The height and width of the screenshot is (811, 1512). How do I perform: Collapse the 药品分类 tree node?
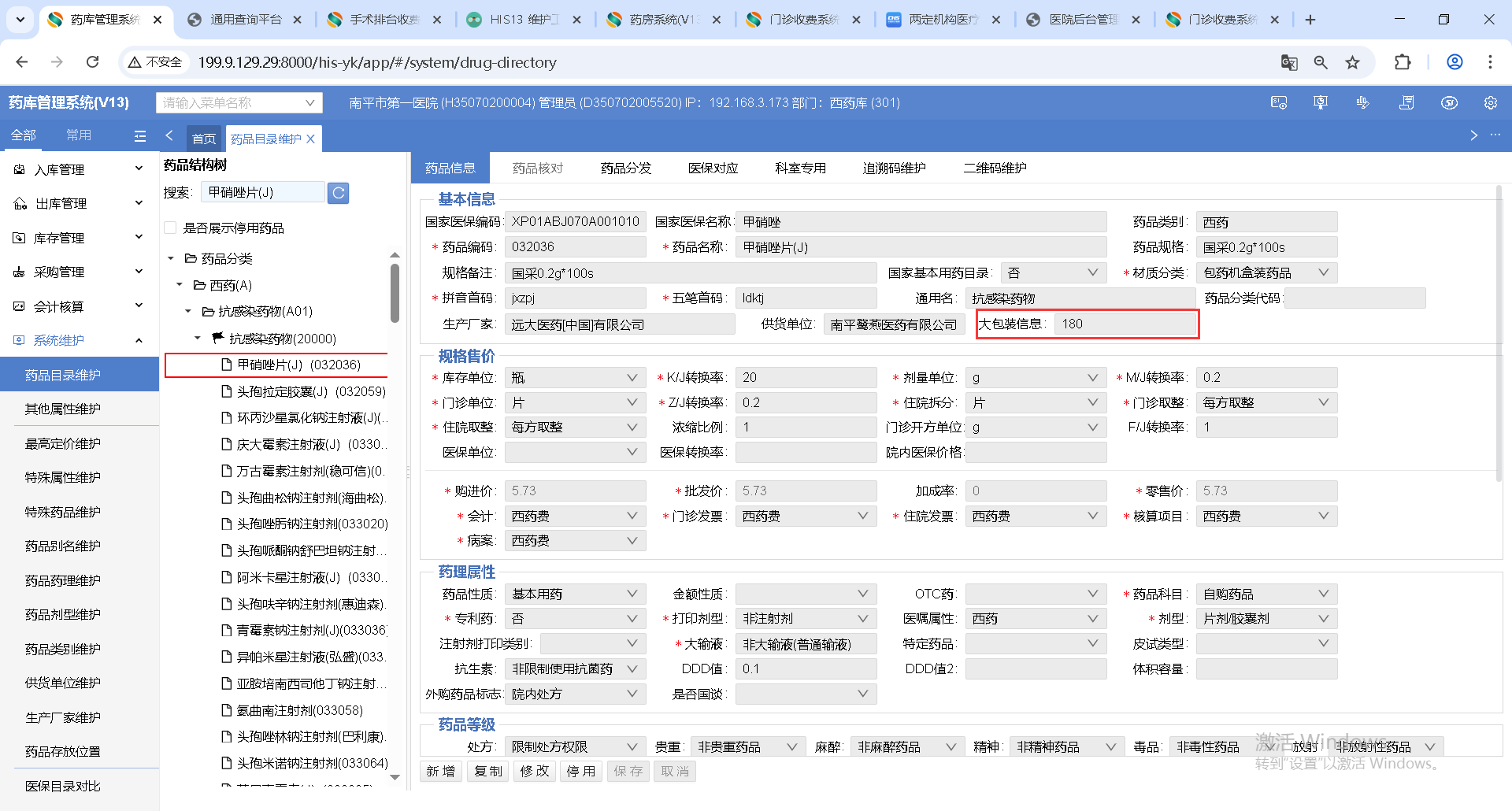[171, 258]
